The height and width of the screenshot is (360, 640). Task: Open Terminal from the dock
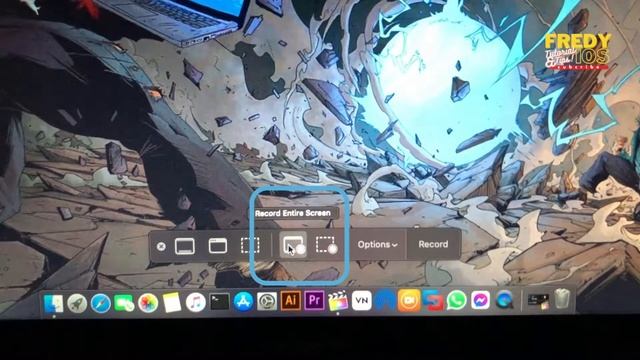[220, 302]
